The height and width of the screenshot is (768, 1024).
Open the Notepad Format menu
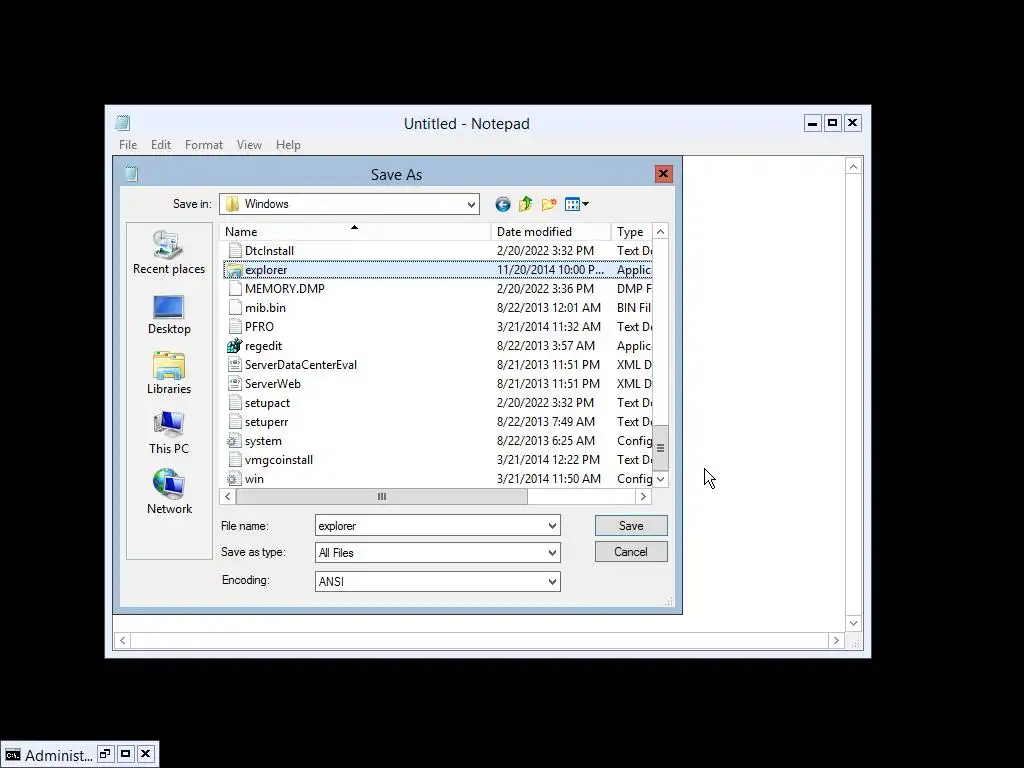[x=204, y=145]
